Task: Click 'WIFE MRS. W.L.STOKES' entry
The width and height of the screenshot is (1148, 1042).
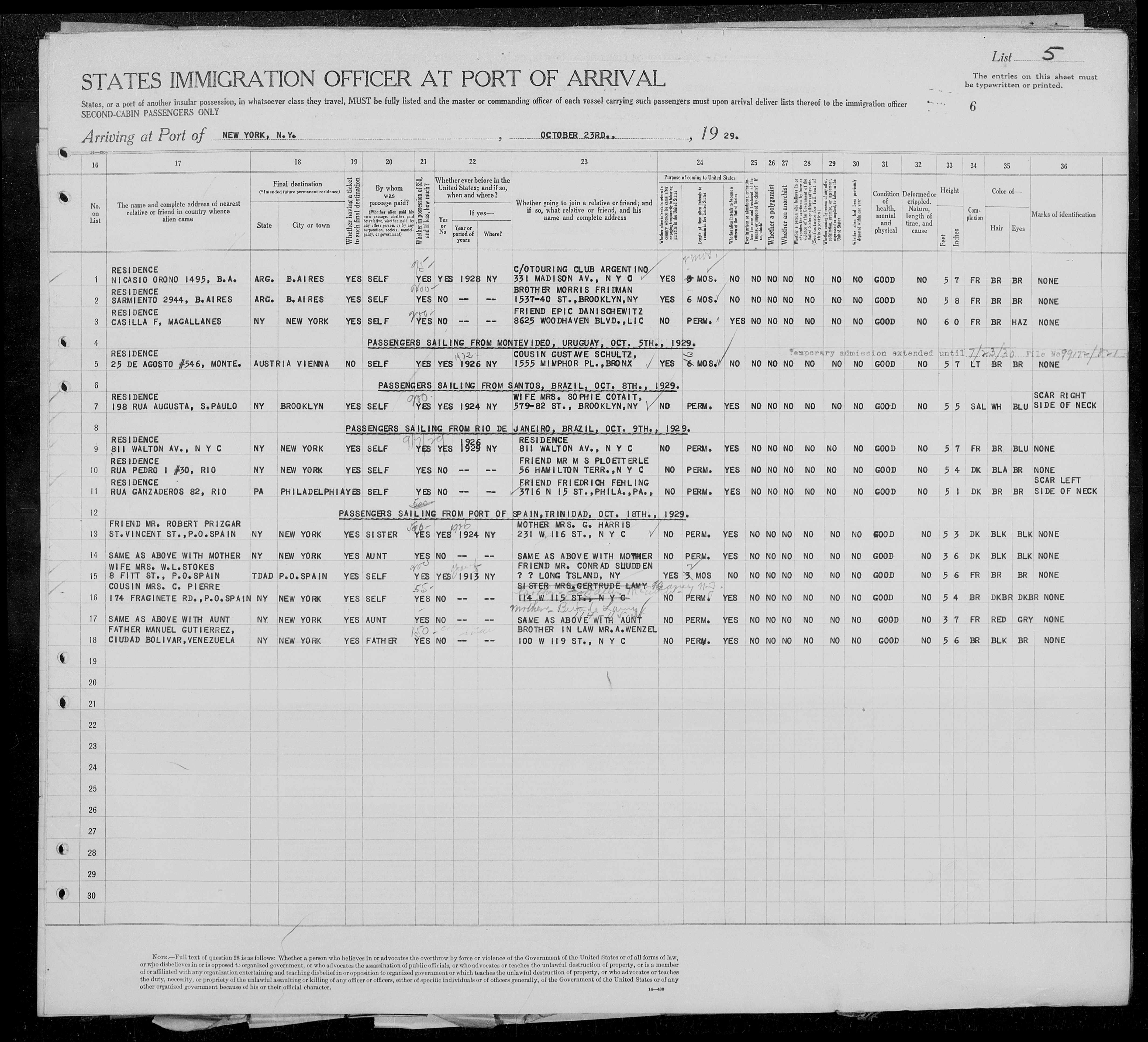Action: (161, 567)
